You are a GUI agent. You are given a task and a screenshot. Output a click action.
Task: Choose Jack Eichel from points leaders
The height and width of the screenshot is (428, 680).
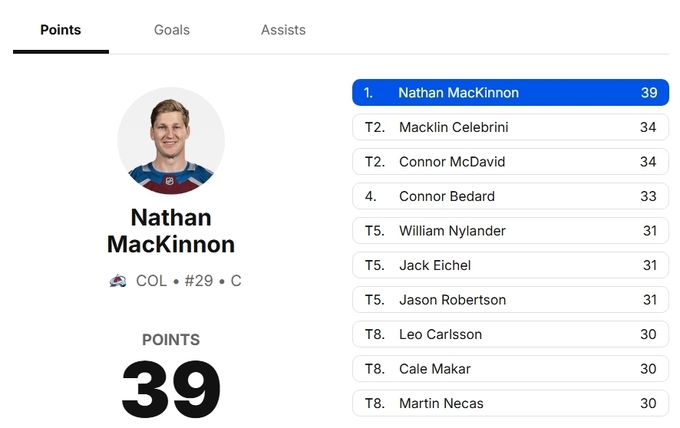510,265
